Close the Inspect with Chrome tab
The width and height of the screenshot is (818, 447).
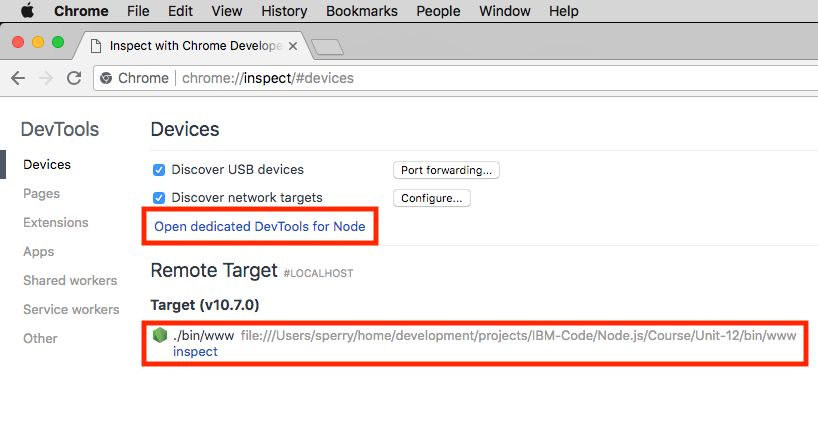293,46
